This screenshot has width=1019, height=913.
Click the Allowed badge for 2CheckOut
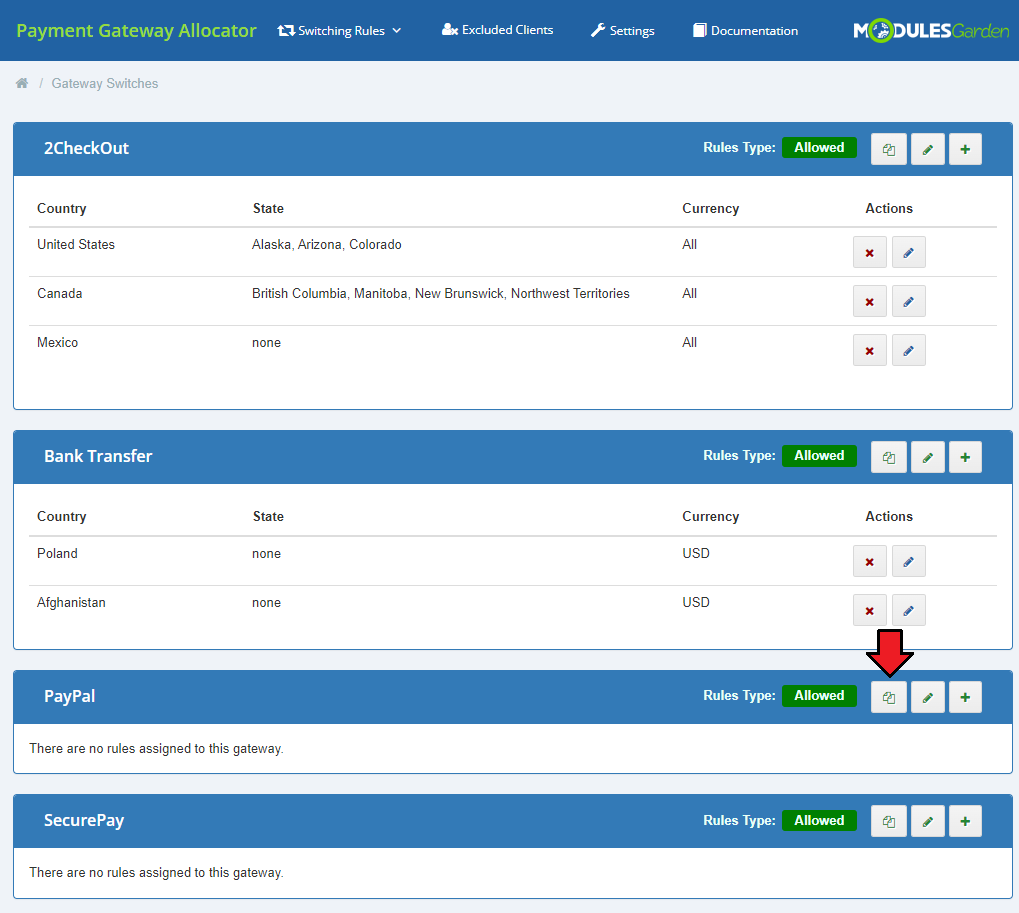pyautogui.click(x=819, y=148)
